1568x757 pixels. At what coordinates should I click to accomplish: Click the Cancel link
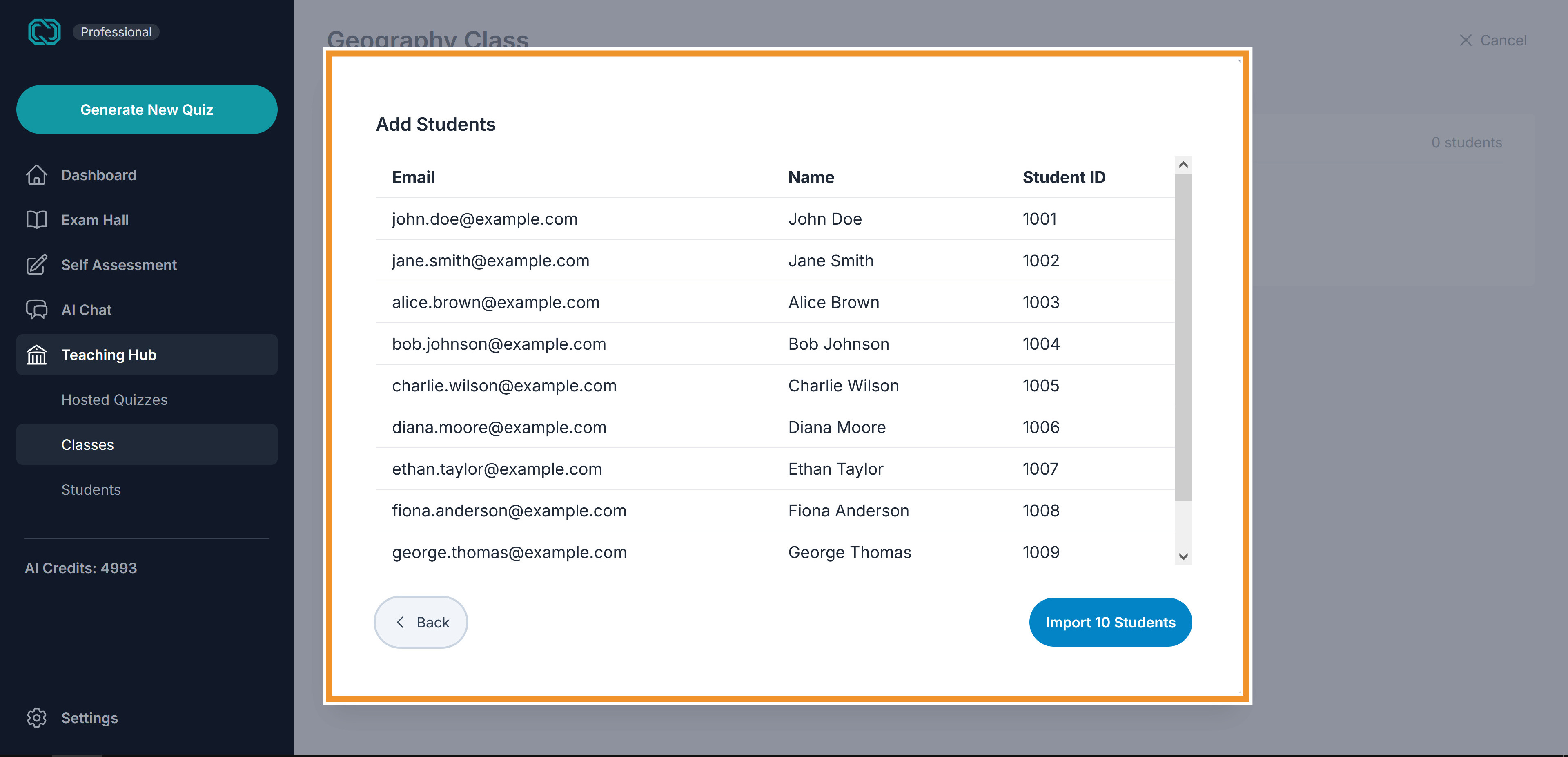click(1492, 40)
